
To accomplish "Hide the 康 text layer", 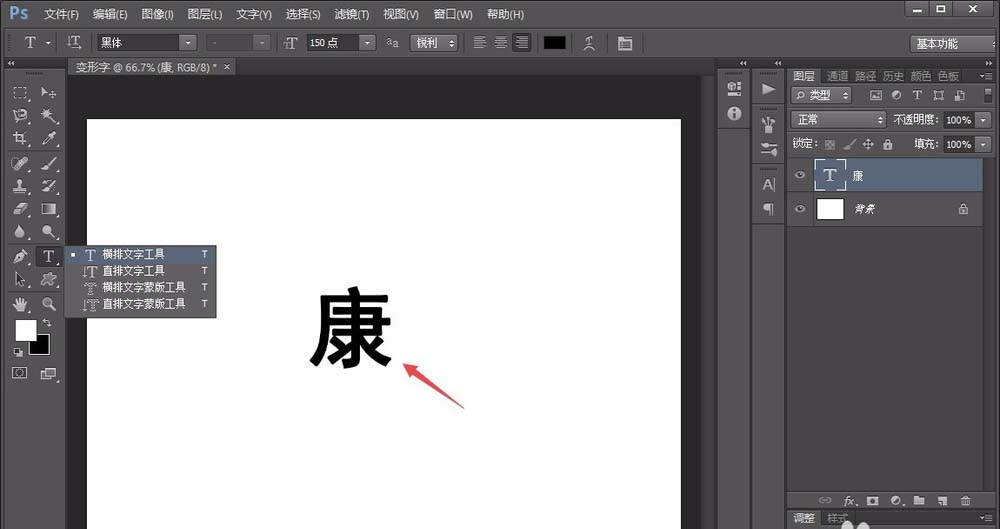I will [x=800, y=175].
